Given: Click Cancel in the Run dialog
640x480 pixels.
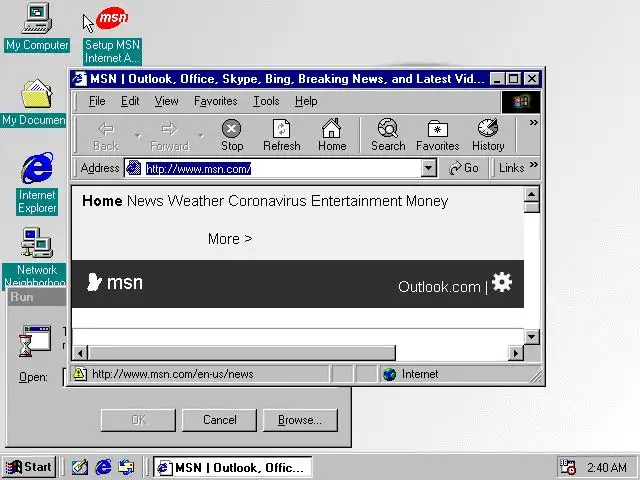Looking at the screenshot, I should click(x=219, y=420).
